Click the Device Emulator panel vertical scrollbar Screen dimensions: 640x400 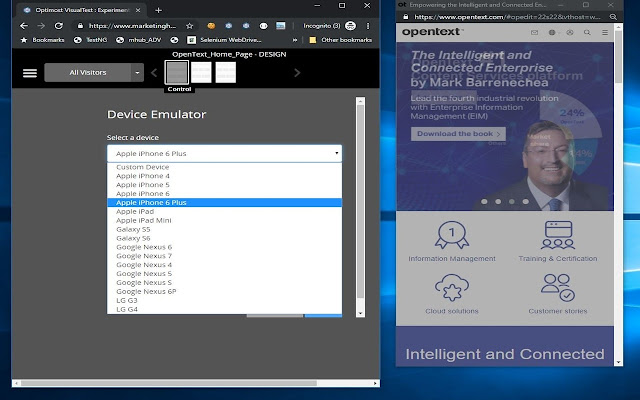[x=360, y=202]
